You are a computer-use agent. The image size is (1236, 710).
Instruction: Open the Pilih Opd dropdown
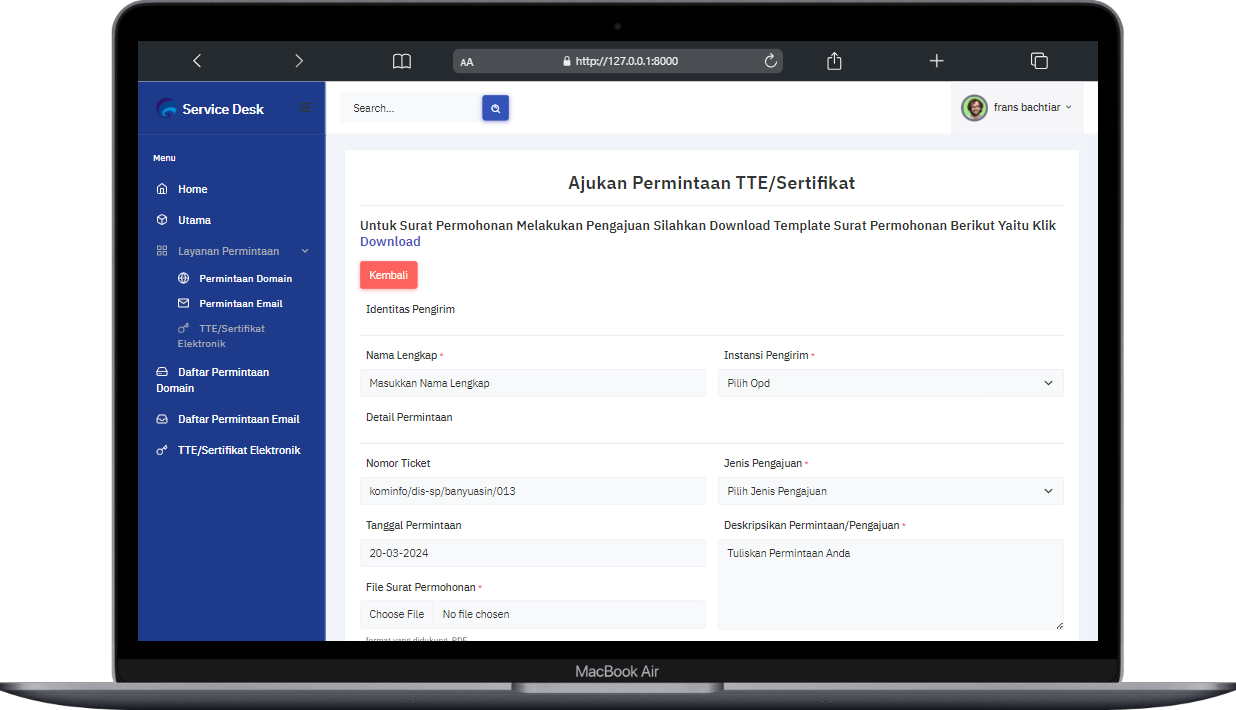(x=891, y=383)
